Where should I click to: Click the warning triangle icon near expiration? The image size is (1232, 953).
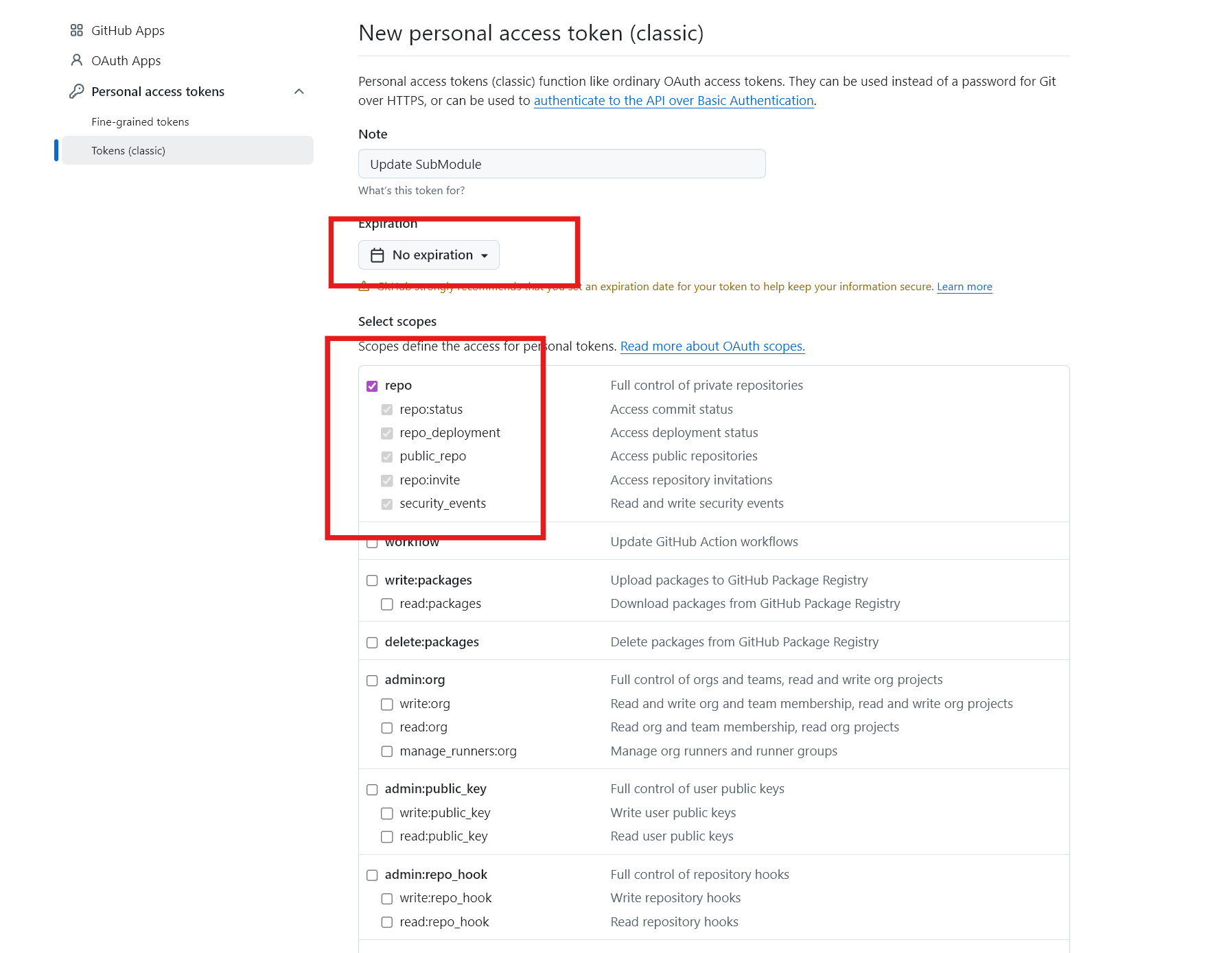click(x=364, y=287)
